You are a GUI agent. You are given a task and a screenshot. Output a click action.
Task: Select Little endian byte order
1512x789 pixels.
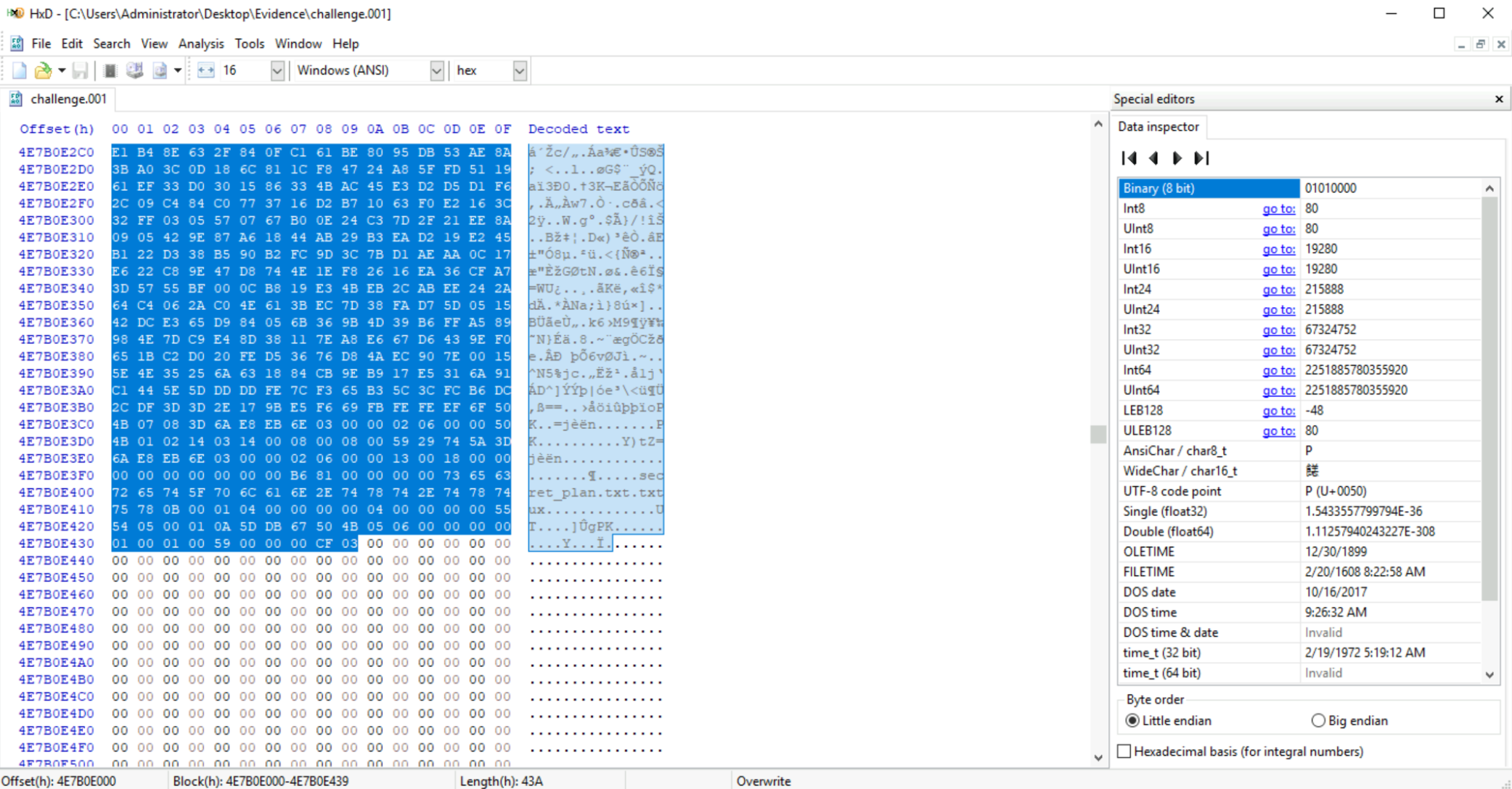point(1132,721)
